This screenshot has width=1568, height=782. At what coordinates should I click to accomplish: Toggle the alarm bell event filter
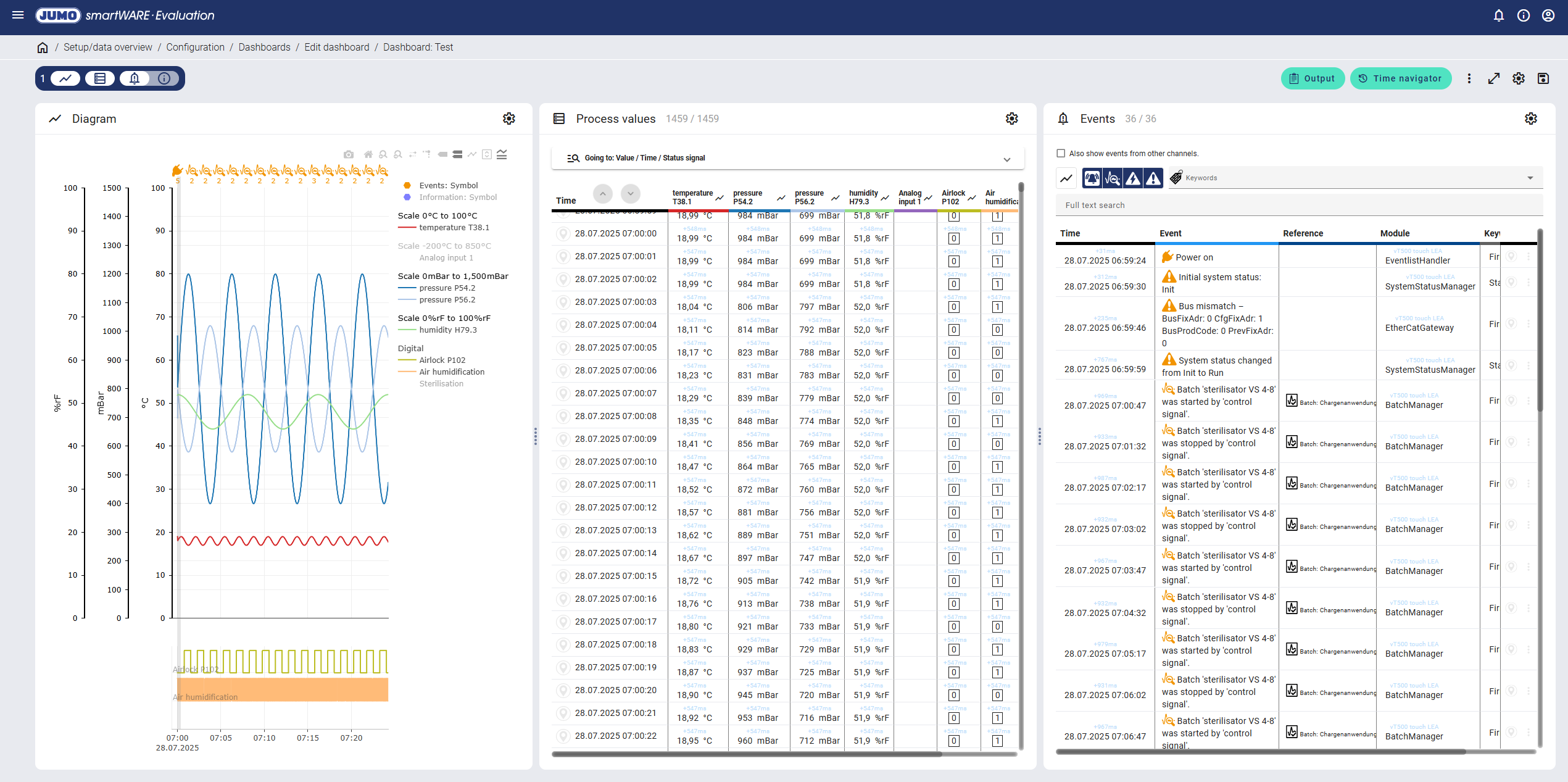(1092, 178)
